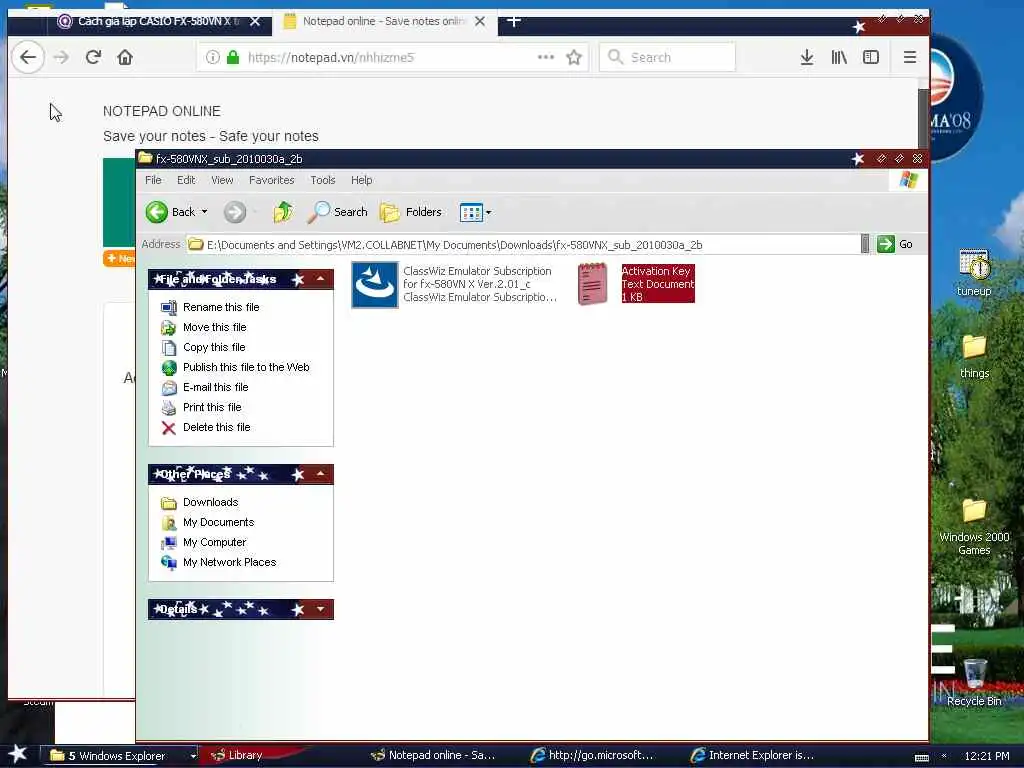Open Windows Explorer taskbar group
Image resolution: width=1024 pixels, height=768 pixels.
click(122, 756)
